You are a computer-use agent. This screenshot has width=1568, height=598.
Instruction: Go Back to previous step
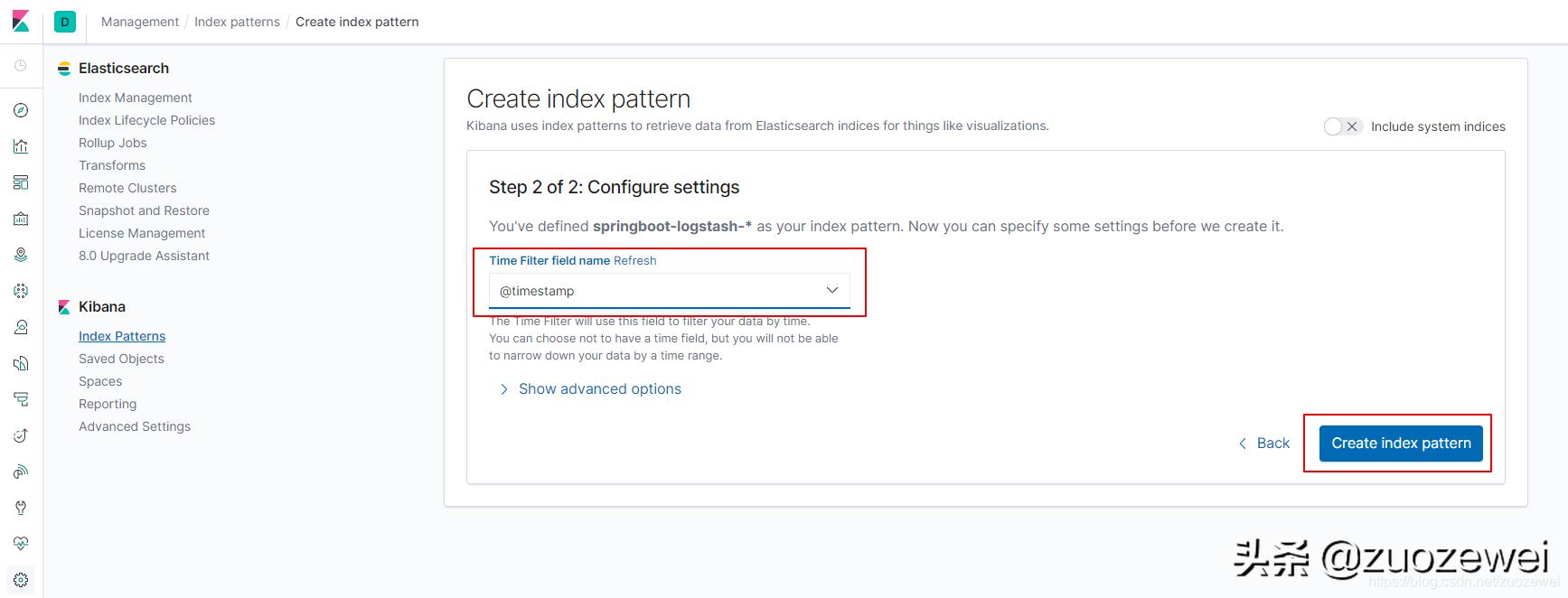point(1263,444)
